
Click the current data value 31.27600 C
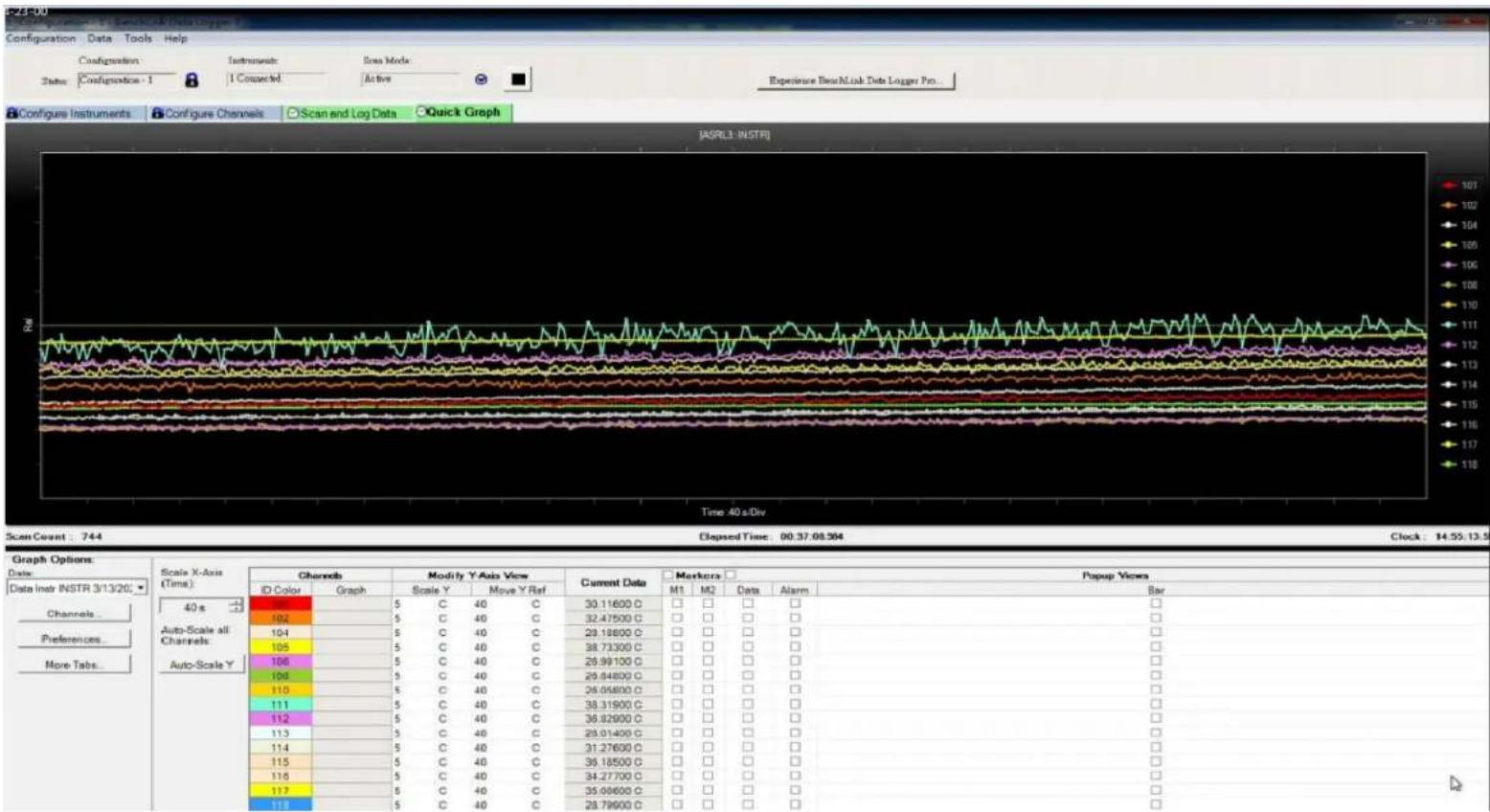(613, 748)
